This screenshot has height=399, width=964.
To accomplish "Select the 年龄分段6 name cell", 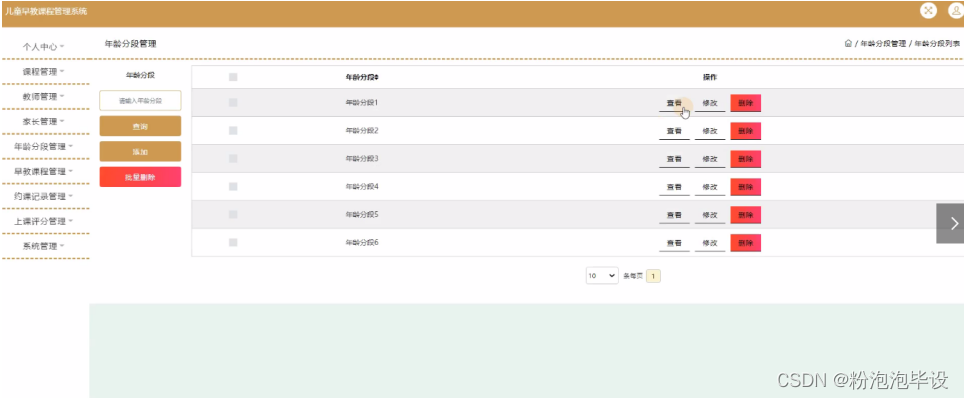I will [x=362, y=242].
